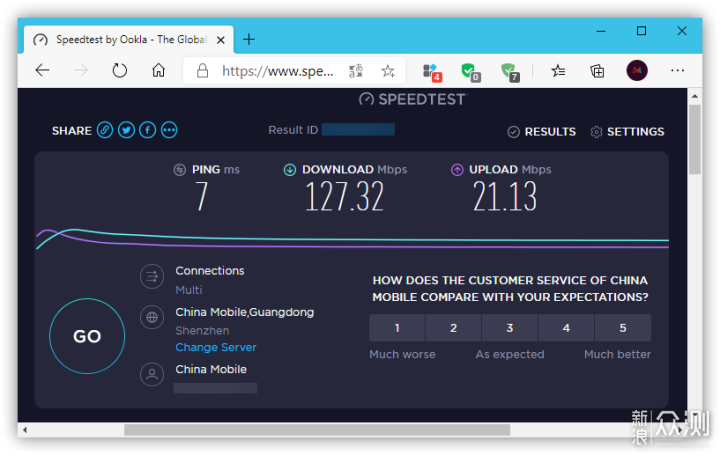This screenshot has height=455, width=720.
Task: Open green shield extension with 7 badge
Action: [x=510, y=72]
